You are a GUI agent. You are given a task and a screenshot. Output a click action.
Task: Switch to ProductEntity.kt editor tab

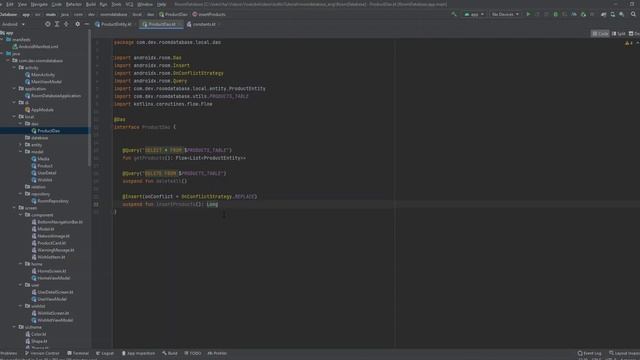[x=114, y=24]
